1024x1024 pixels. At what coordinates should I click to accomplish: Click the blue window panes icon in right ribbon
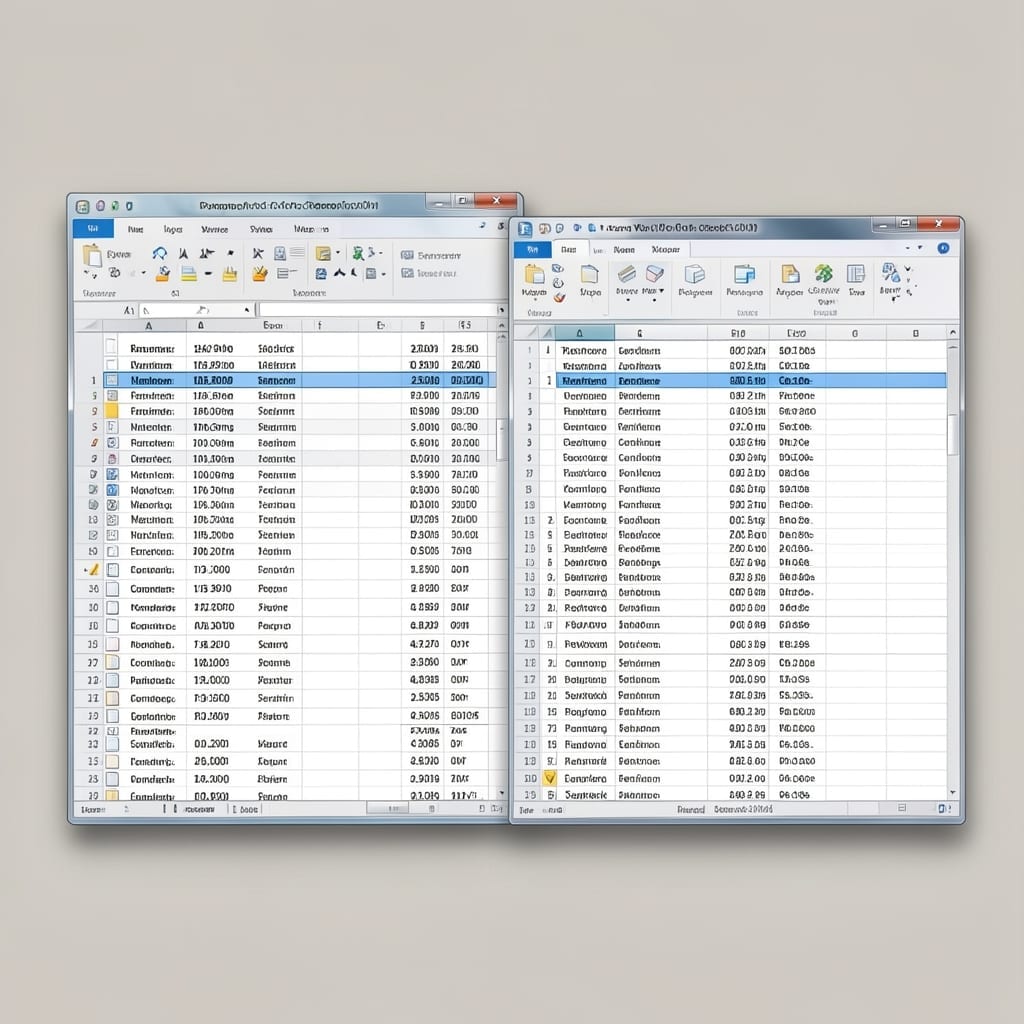pos(744,274)
